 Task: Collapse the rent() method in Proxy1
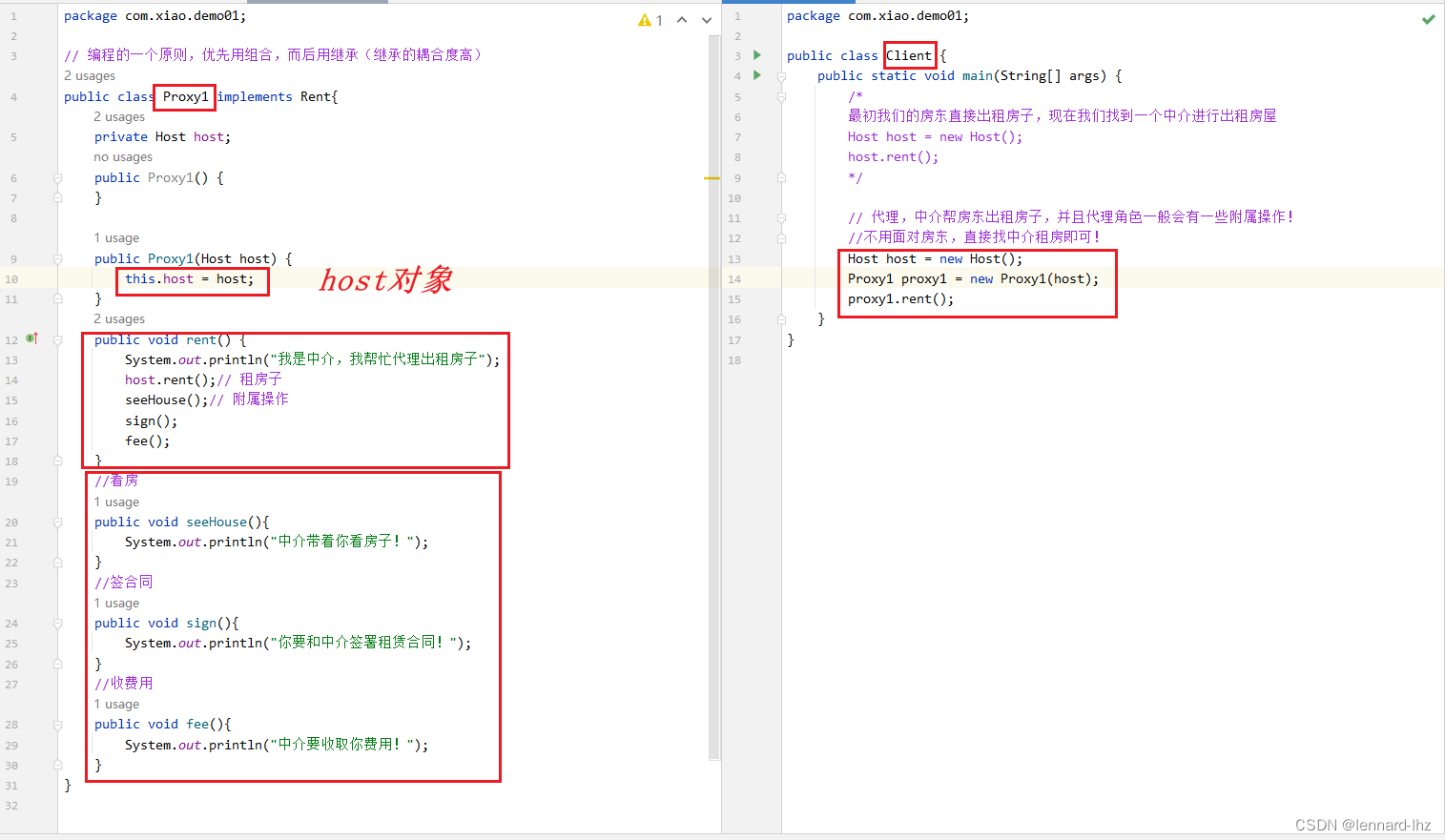click(x=58, y=340)
